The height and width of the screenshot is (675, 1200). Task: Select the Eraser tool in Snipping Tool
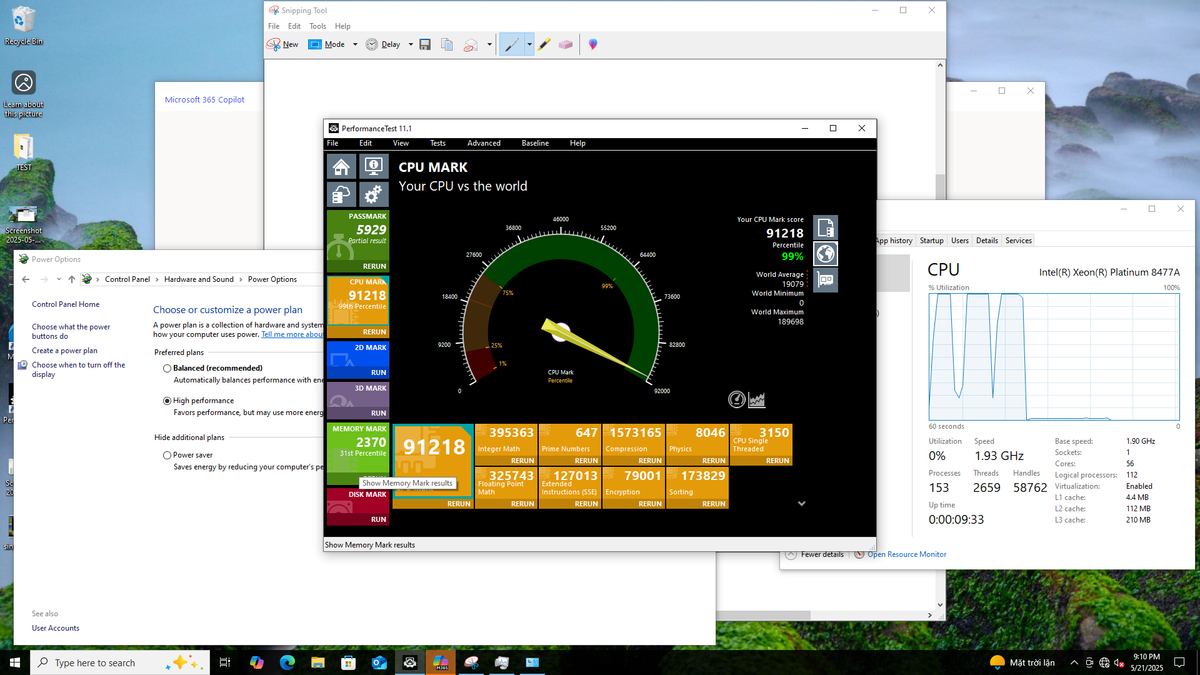pyautogui.click(x=564, y=44)
